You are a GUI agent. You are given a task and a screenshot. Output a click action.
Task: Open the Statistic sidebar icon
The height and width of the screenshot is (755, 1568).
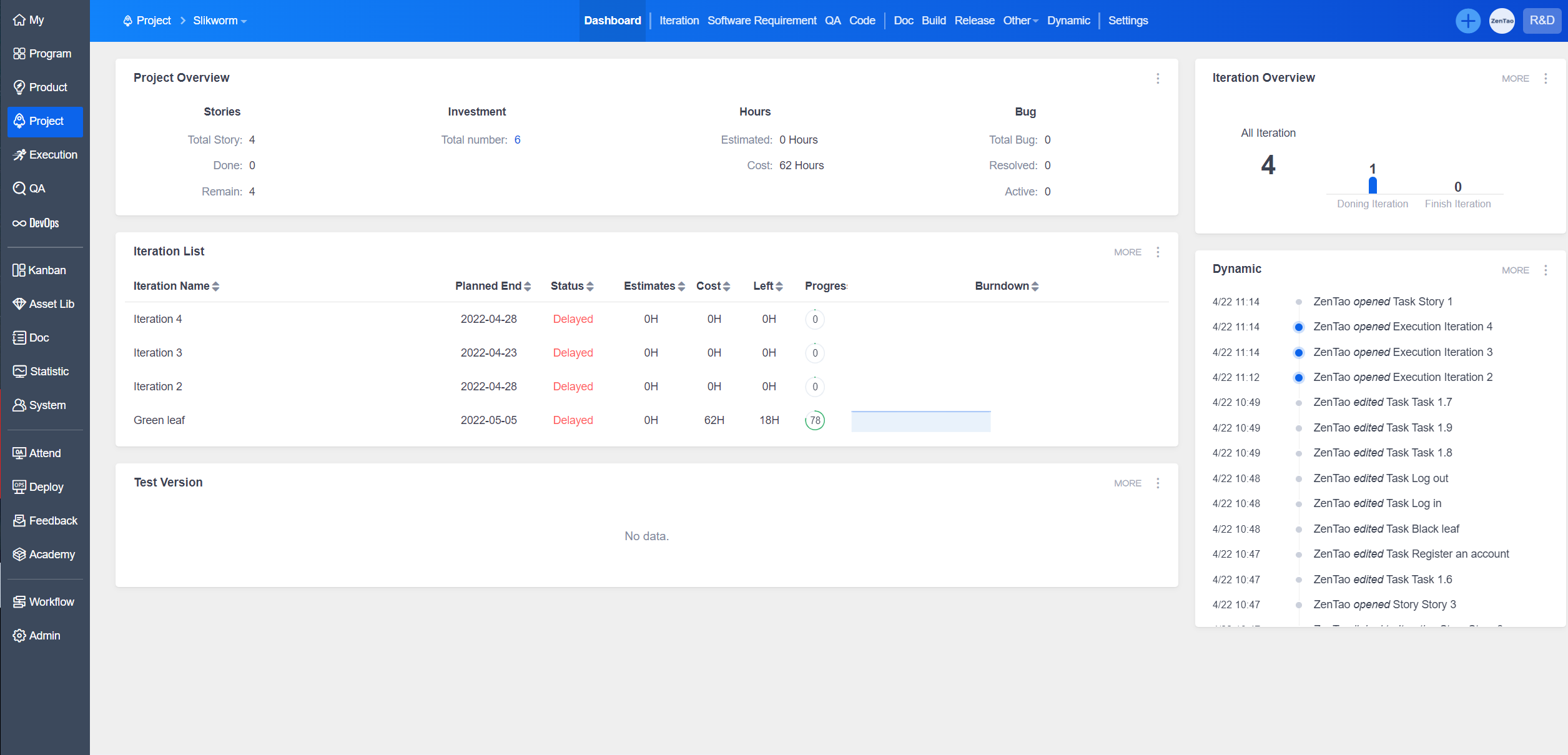pyautogui.click(x=19, y=372)
